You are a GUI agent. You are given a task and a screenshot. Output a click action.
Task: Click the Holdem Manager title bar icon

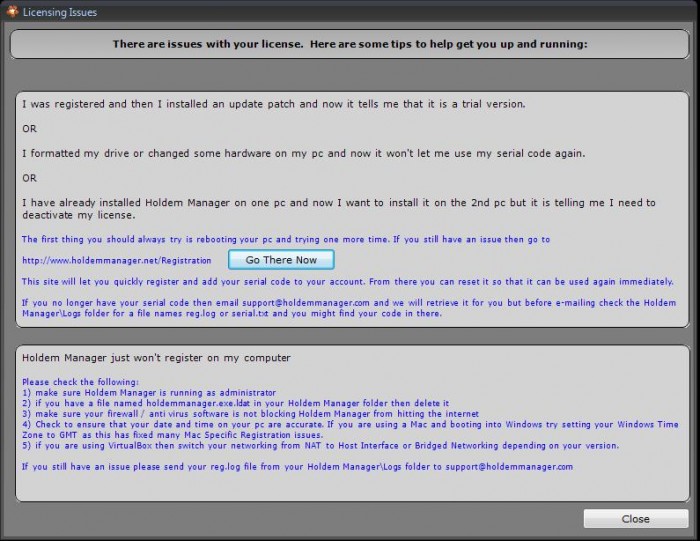12,12
